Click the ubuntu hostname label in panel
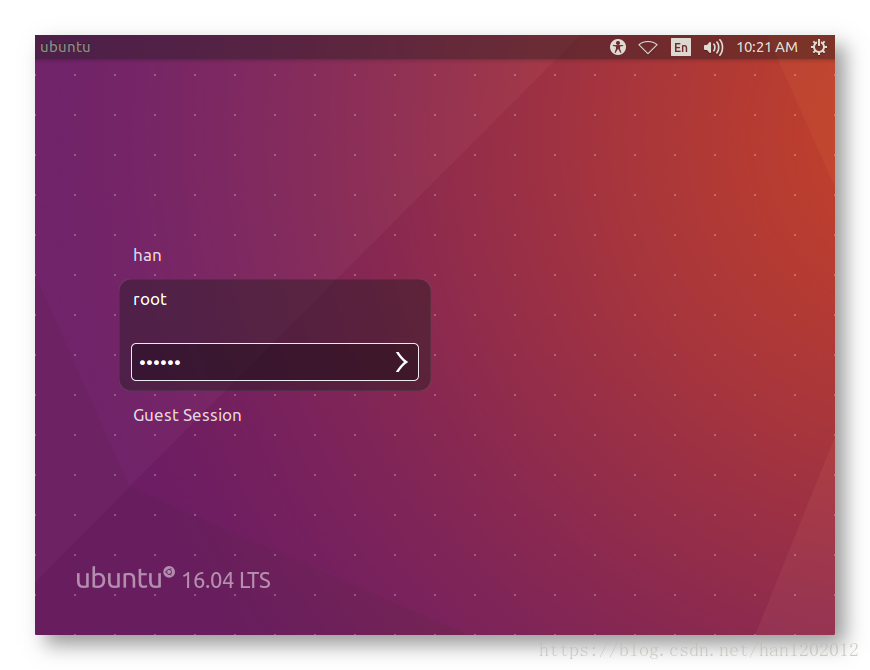The image size is (870, 670). [65, 47]
